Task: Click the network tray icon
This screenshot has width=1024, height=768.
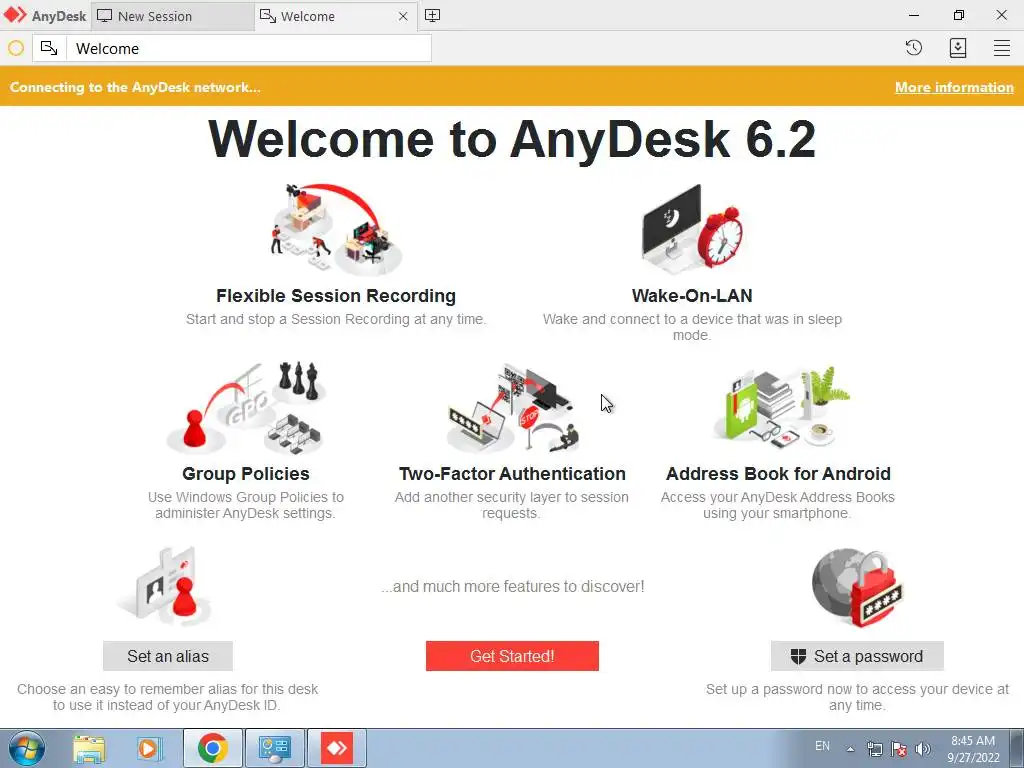Action: 874,749
